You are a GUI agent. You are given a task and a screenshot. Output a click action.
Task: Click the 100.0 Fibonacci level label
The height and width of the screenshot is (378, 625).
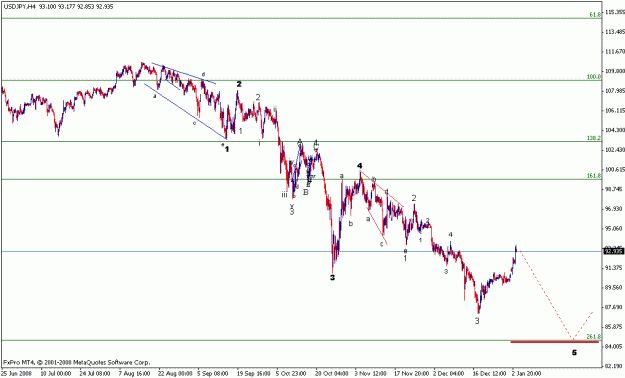click(x=594, y=77)
